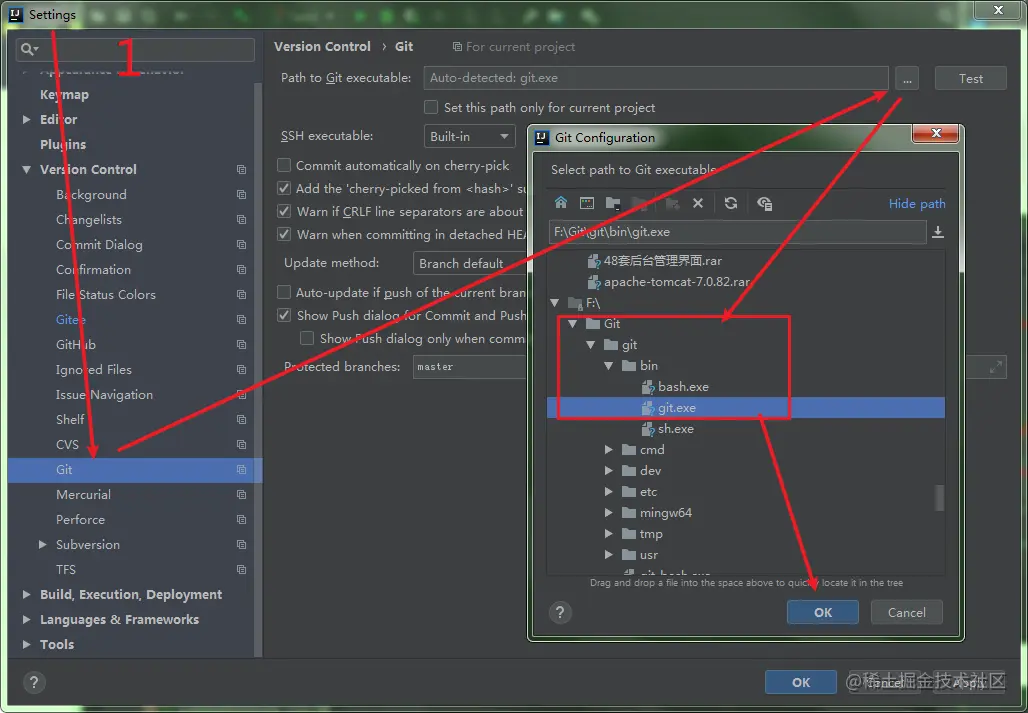Expand the cmd folder in file tree

609,450
